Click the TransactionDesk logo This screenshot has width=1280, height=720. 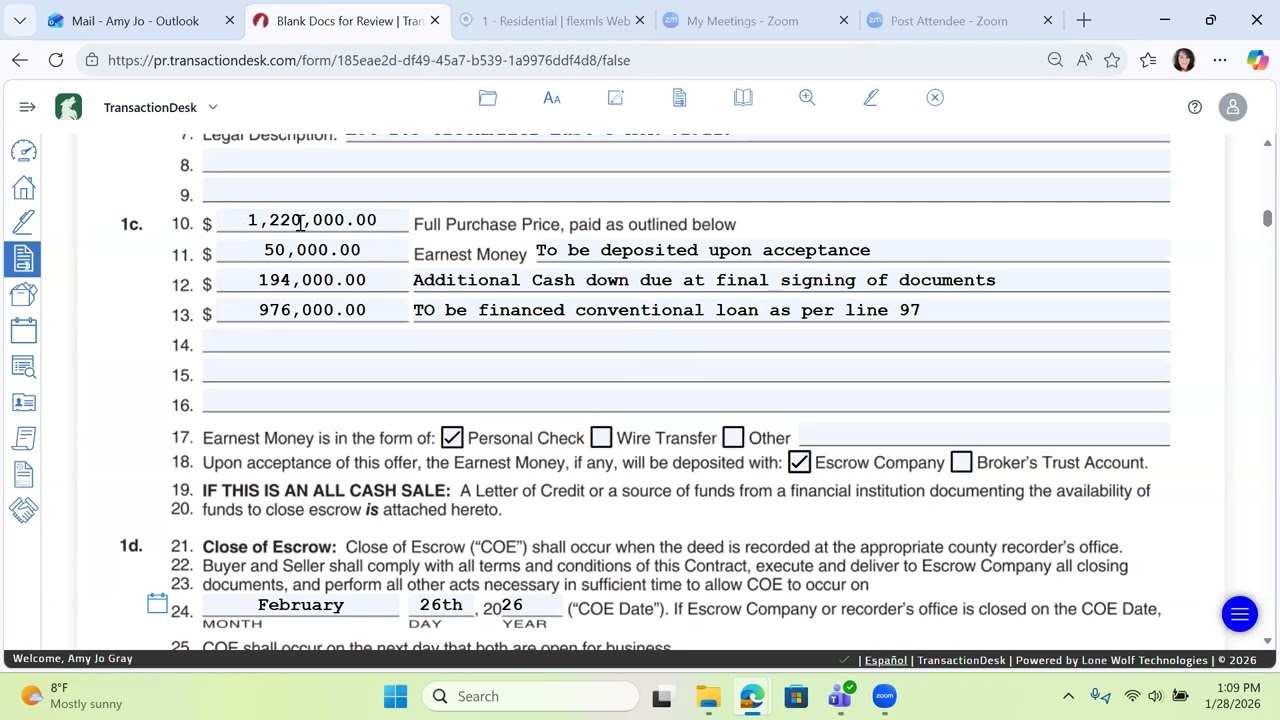tap(68, 107)
